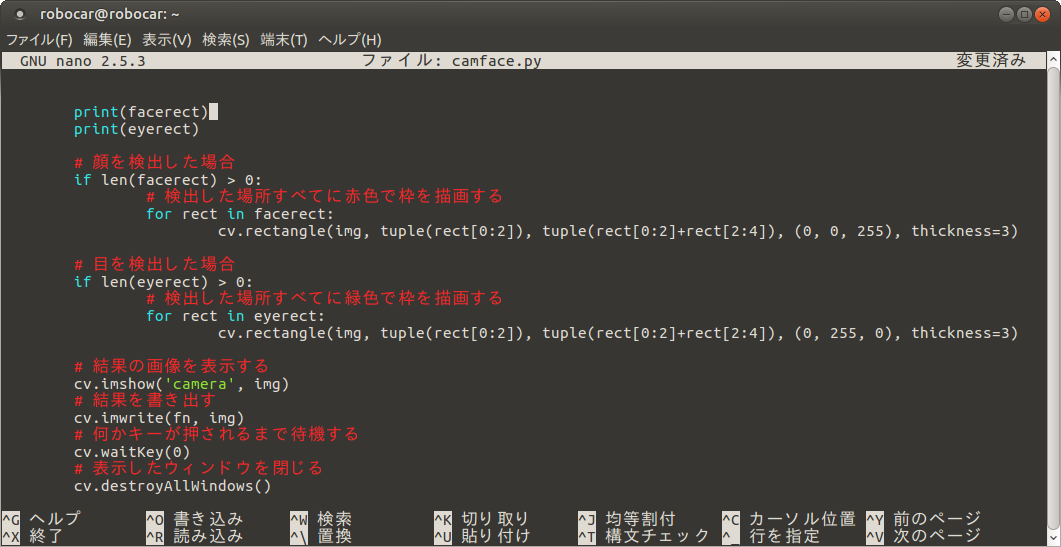
Task: Click the red color tuple (0, 0, 255)
Action: 844,231
